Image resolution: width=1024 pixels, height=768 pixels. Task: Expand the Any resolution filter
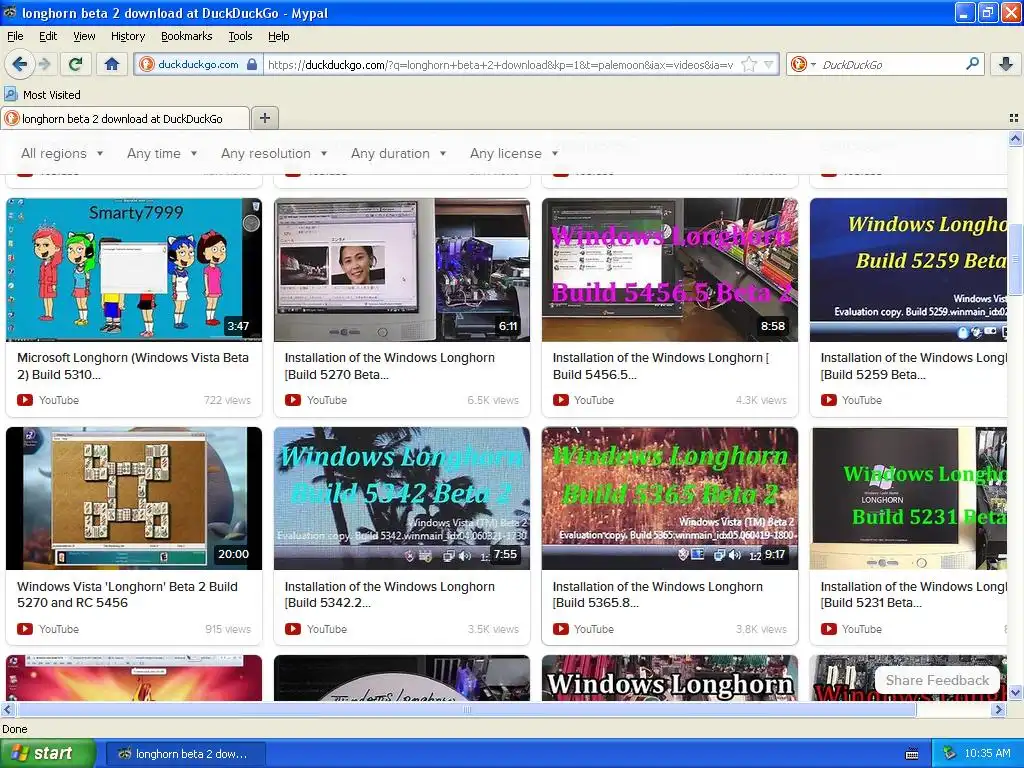coord(274,153)
